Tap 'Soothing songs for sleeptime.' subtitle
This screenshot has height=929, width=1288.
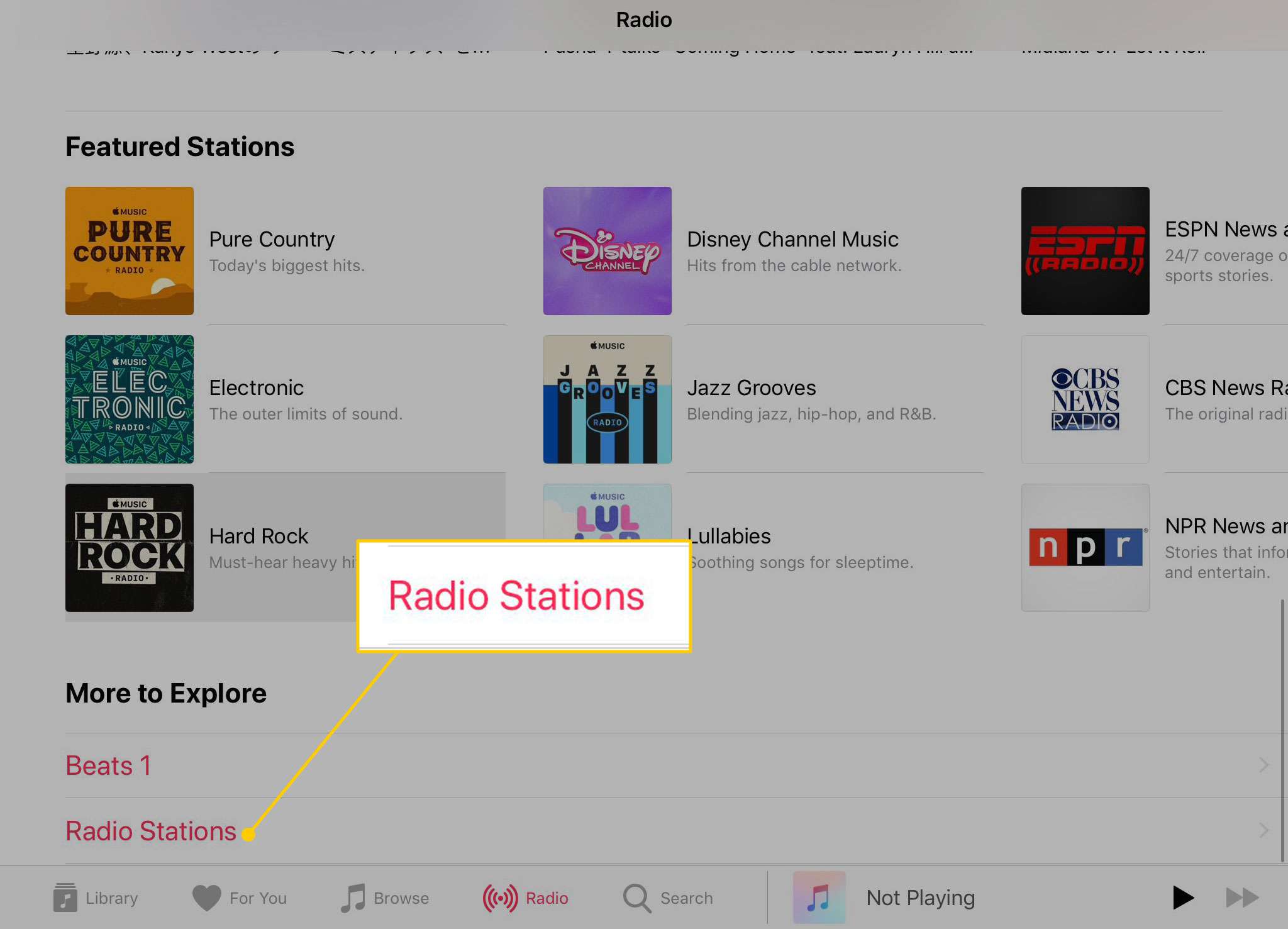click(x=801, y=562)
